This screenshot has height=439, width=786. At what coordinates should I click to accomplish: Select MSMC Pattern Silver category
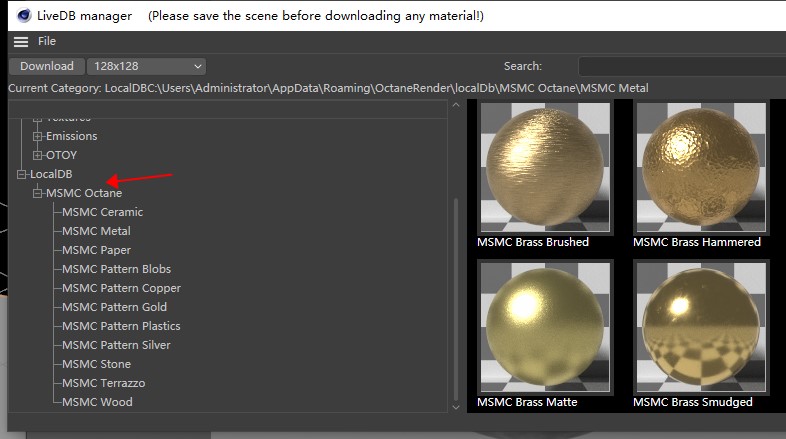click(x=116, y=345)
